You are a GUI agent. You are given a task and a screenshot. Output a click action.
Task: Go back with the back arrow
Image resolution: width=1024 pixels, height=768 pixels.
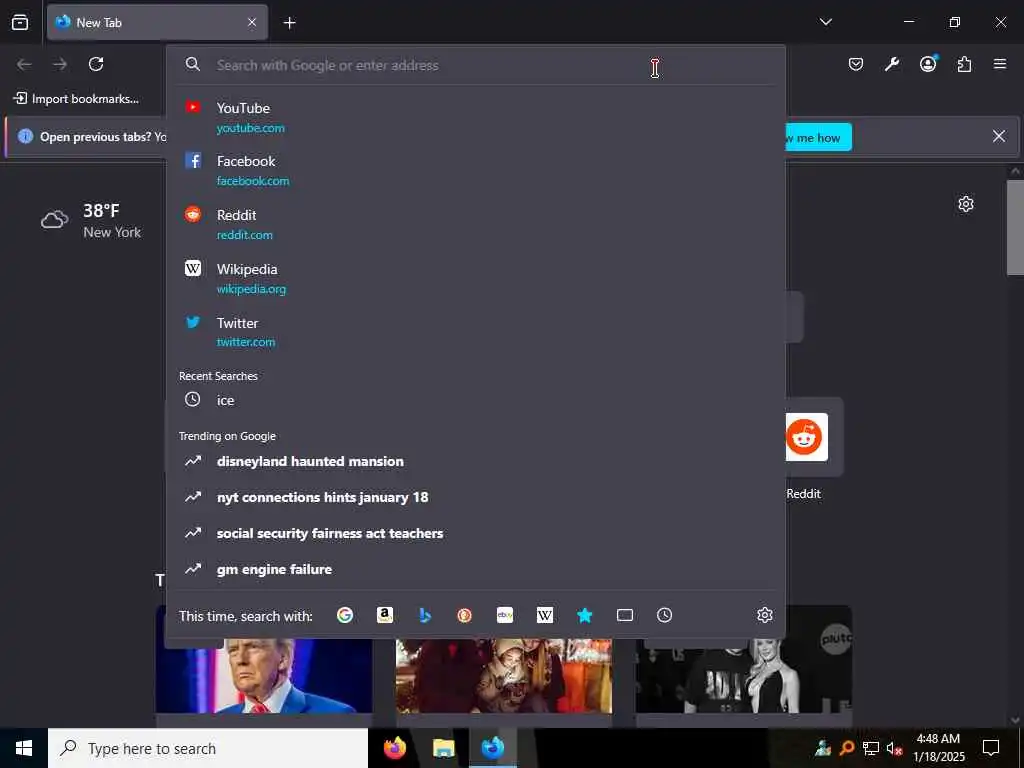[24, 64]
